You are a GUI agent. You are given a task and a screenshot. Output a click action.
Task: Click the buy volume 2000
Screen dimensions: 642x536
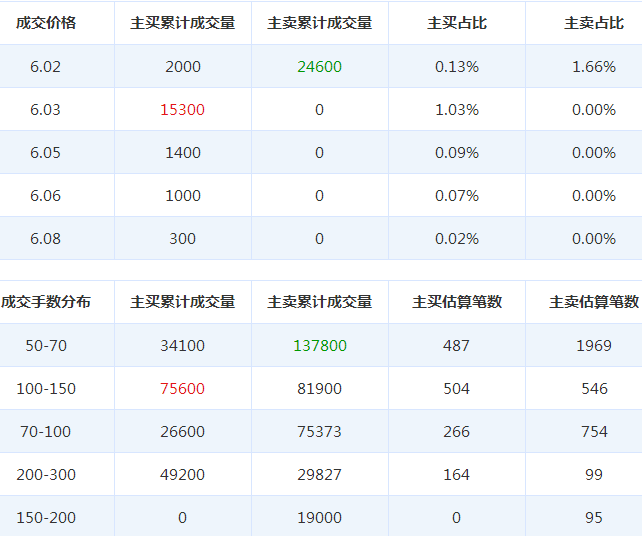coord(183,67)
